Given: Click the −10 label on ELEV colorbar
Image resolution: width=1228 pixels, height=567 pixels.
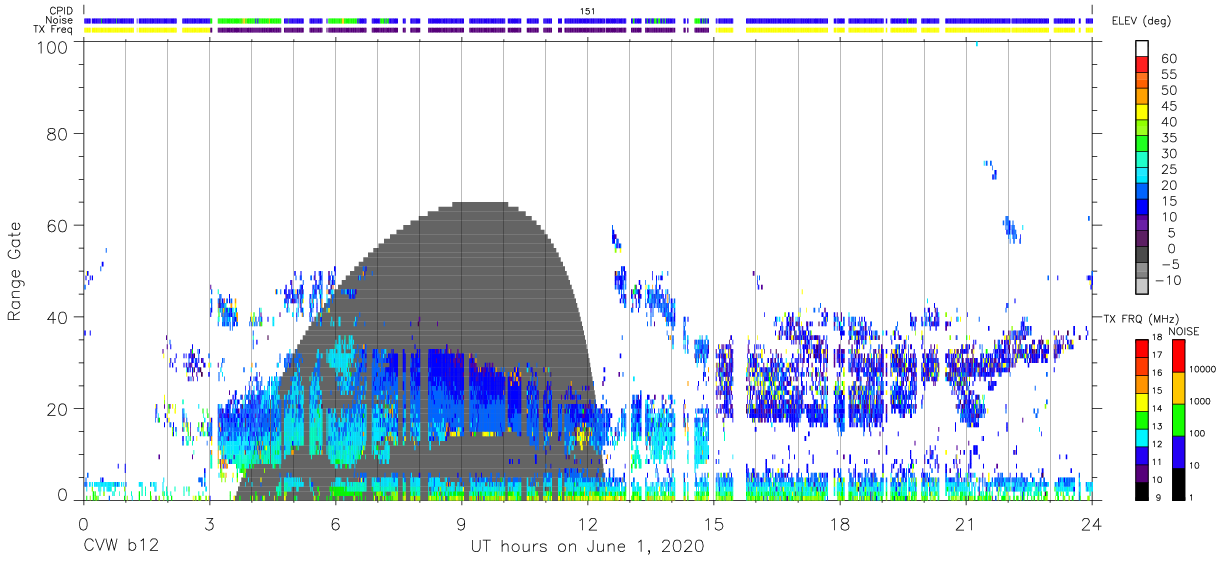Looking at the screenshot, I should [1169, 281].
